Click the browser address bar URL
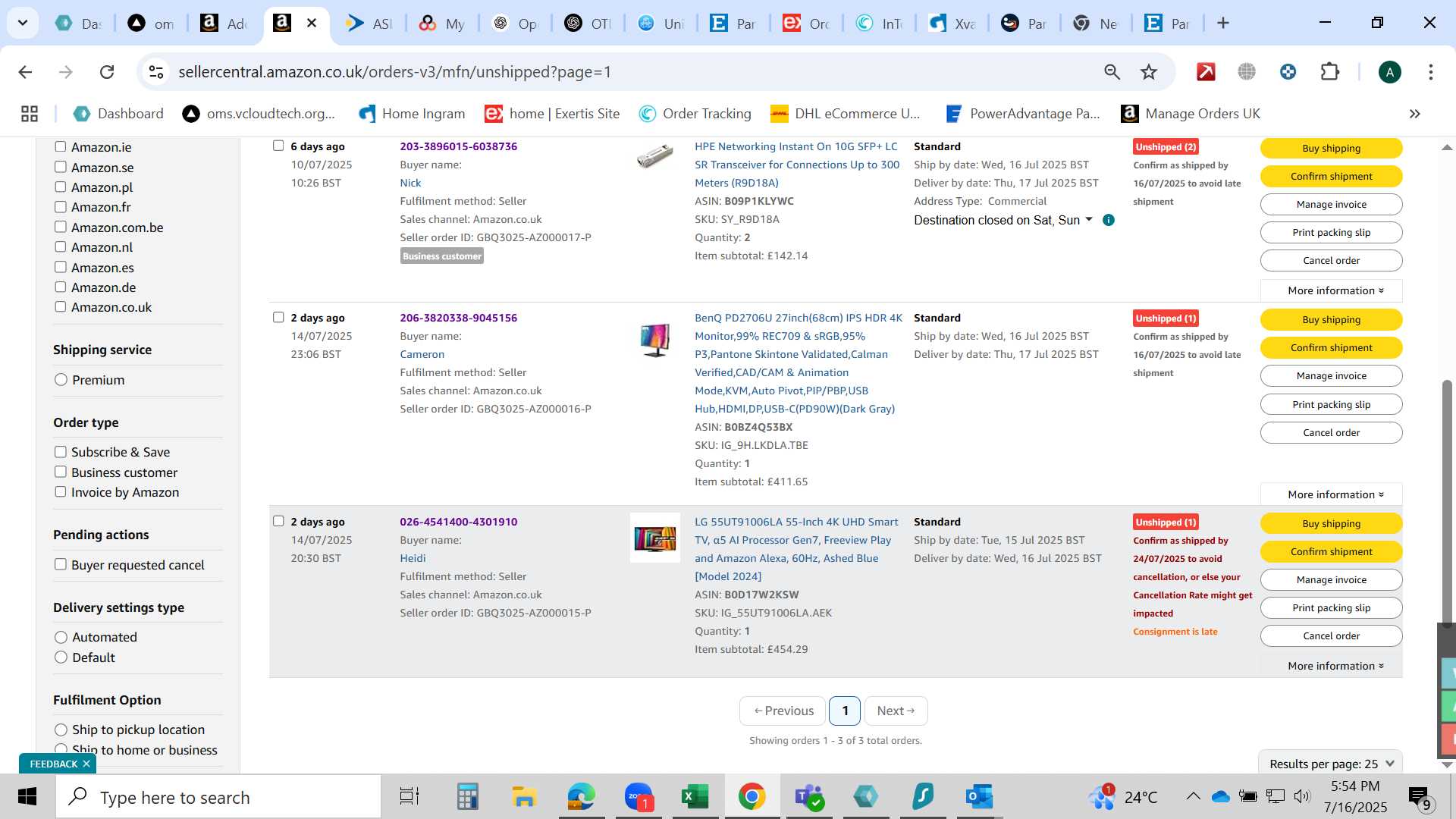Image resolution: width=1456 pixels, height=819 pixels. click(x=394, y=72)
